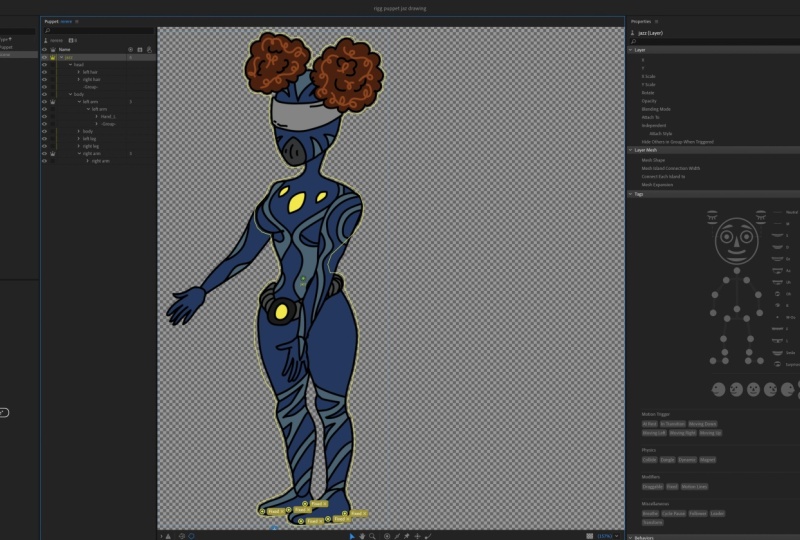800x540 pixels.
Task: Select the Hand tool below the canvas
Action: pyautogui.click(x=362, y=536)
